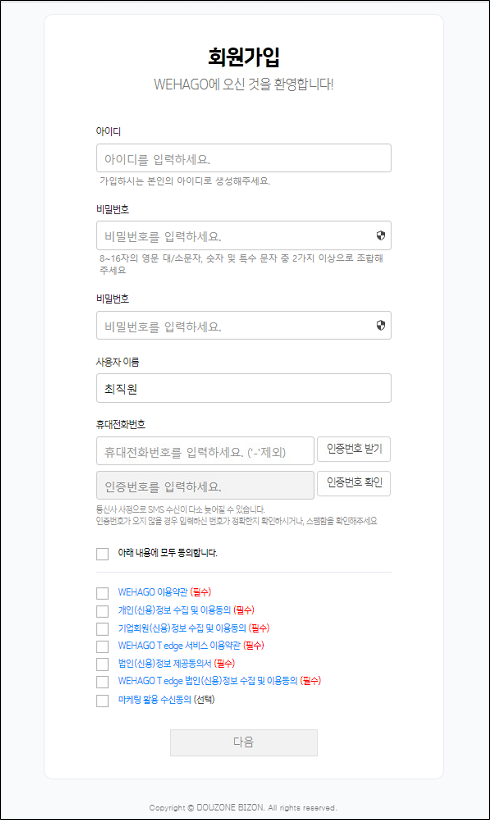
Task: Tick WEHAGO 이용약관 required checkbox
Action: (x=102, y=593)
